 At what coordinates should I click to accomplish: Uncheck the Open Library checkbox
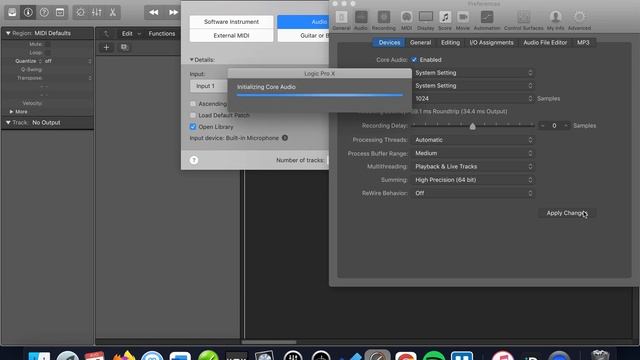coord(193,127)
